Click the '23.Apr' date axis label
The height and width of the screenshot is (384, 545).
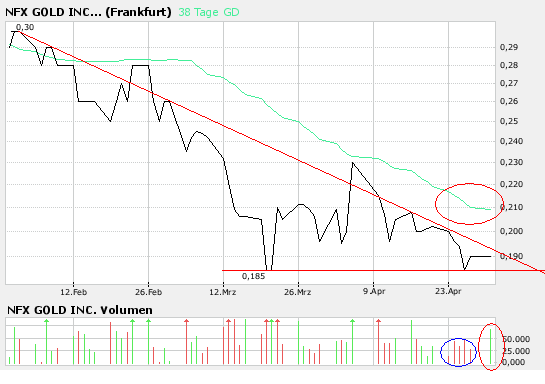(x=448, y=291)
